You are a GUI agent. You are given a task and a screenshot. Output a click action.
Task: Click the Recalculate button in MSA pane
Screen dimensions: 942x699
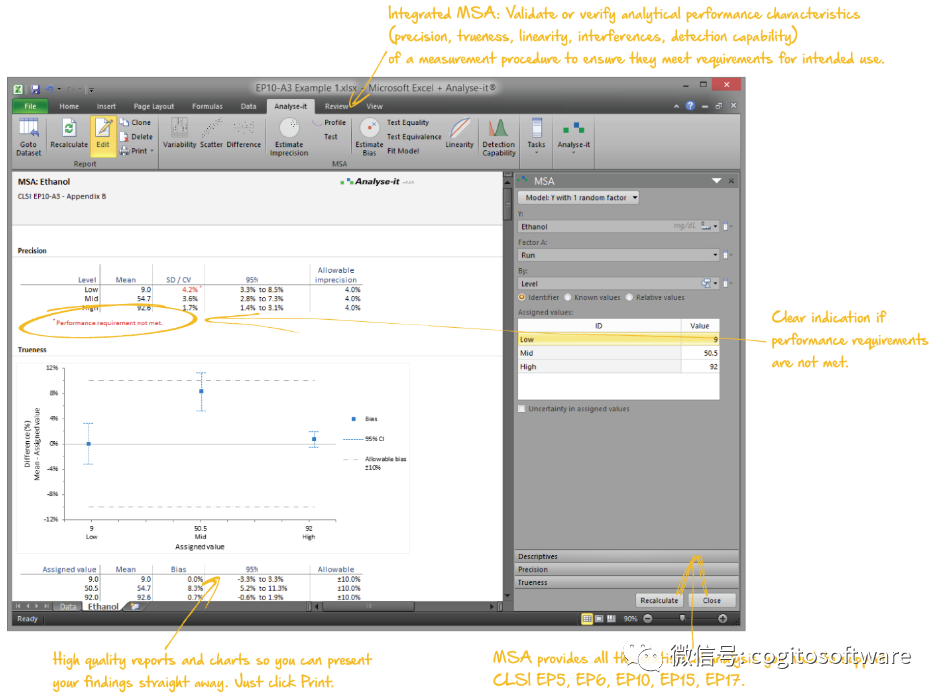[659, 601]
